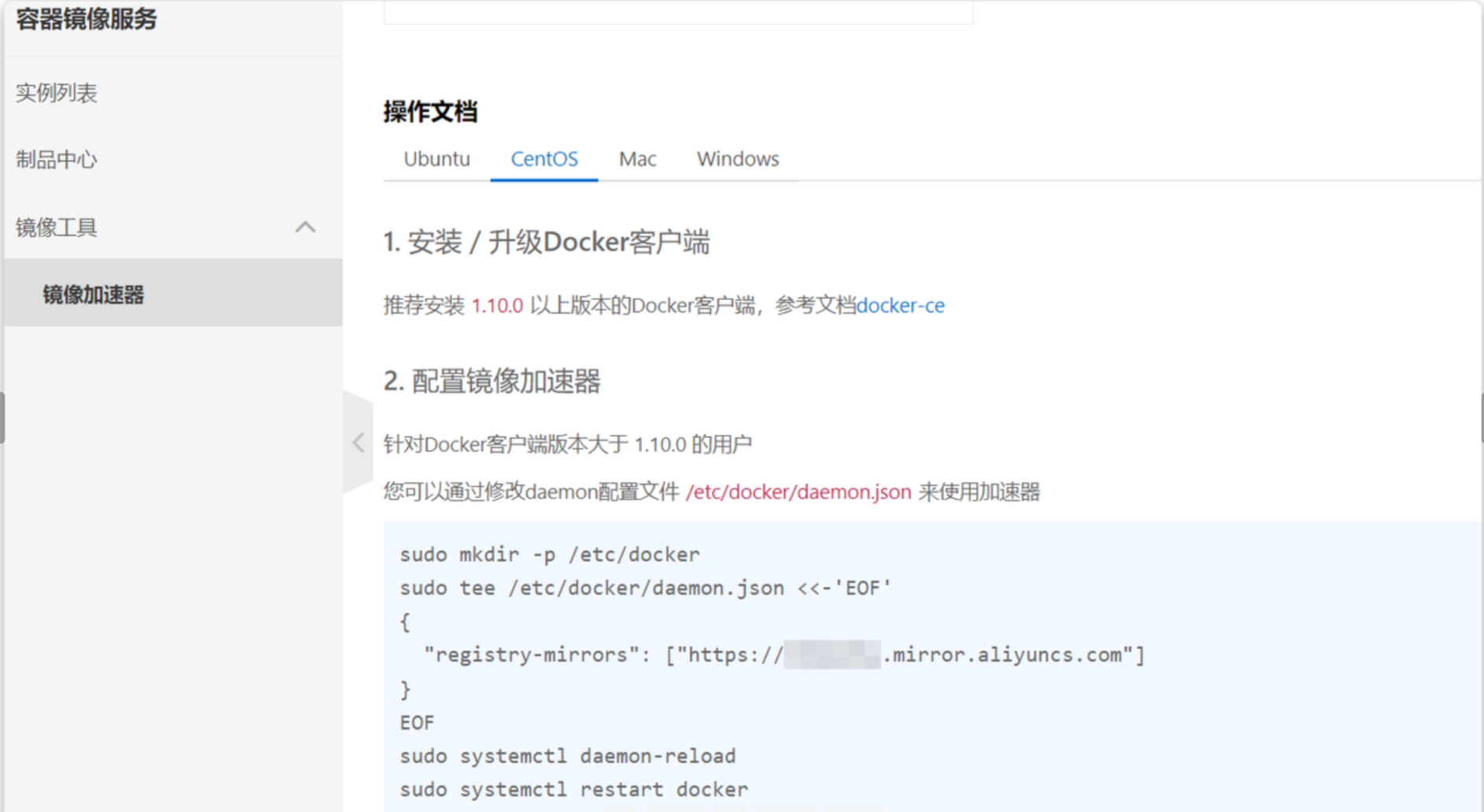Click the registry-mirrors code line

[784, 655]
